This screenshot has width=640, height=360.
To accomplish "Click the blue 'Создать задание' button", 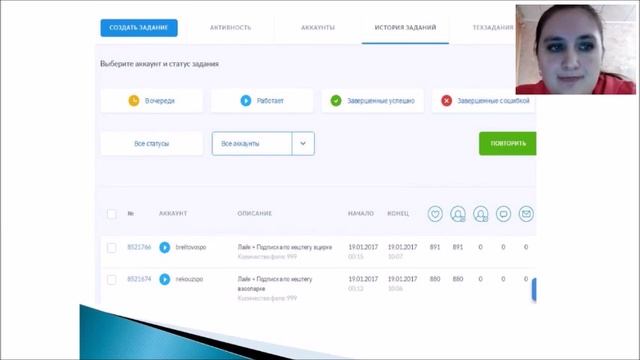I will [x=139, y=28].
